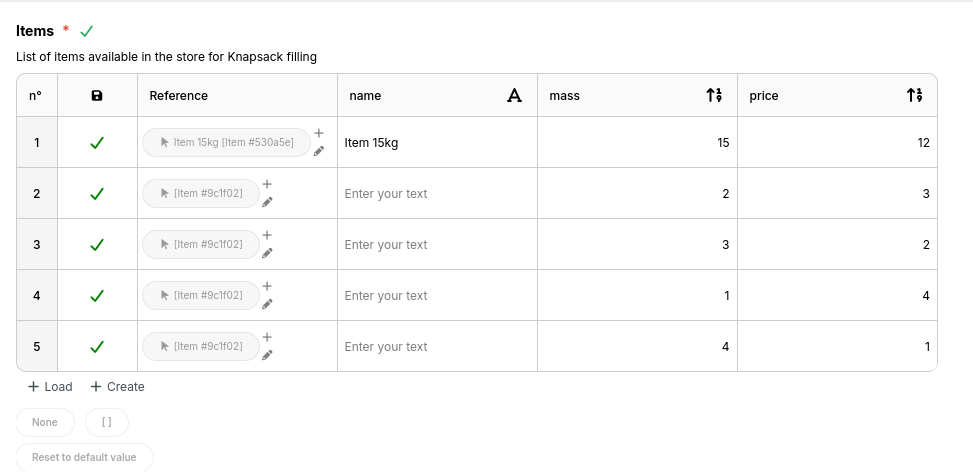Open the row 4 item reference selector
The width and height of the screenshot is (973, 476).
[x=201, y=296]
